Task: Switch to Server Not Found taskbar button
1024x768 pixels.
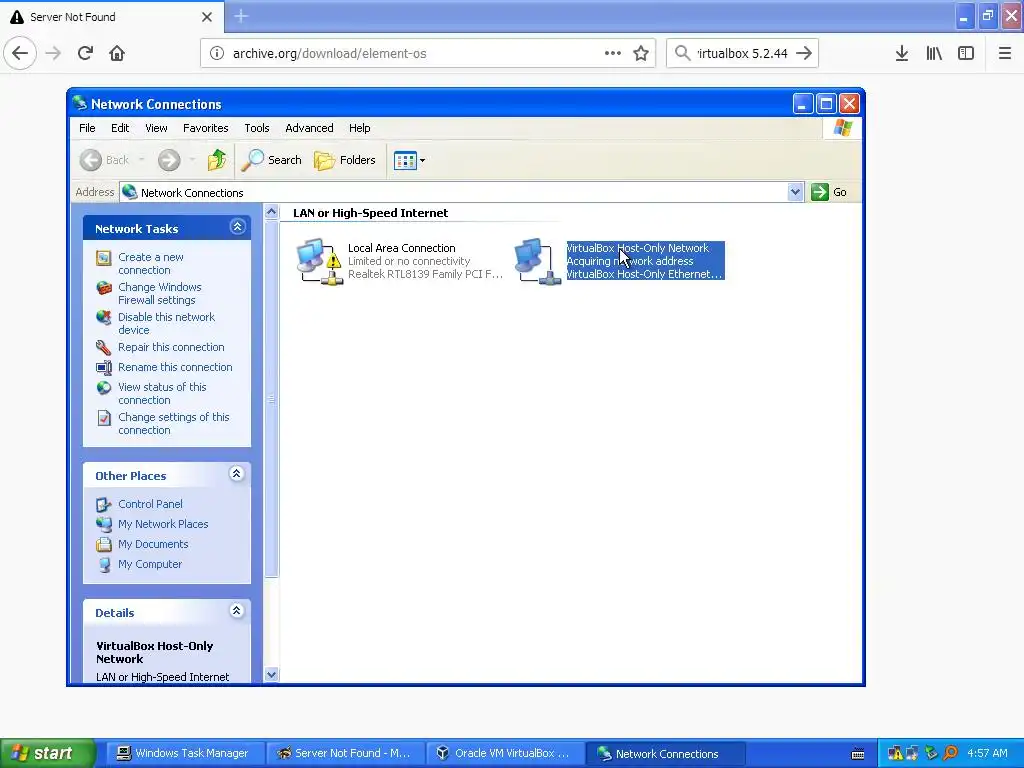Action: click(344, 754)
